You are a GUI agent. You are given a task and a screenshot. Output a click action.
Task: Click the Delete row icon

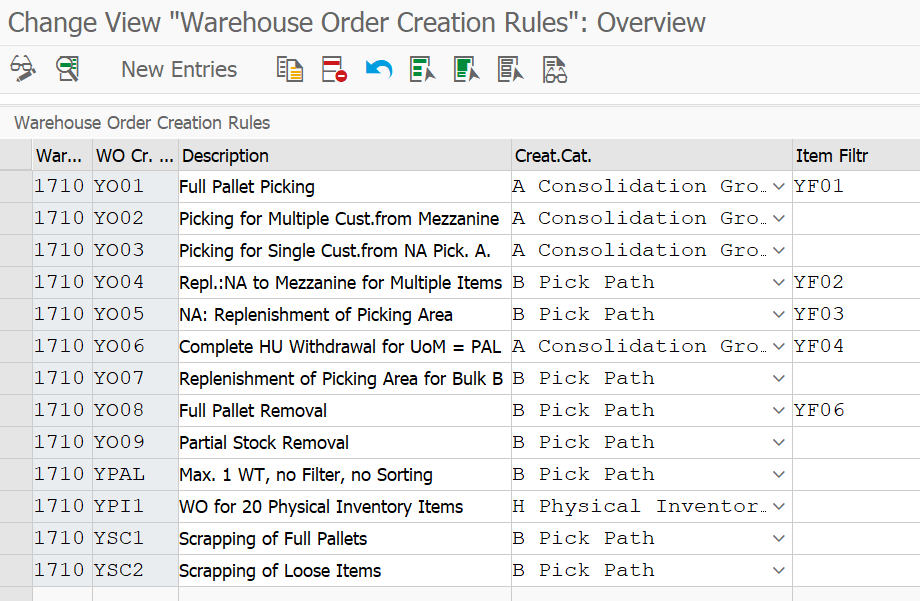click(x=334, y=69)
